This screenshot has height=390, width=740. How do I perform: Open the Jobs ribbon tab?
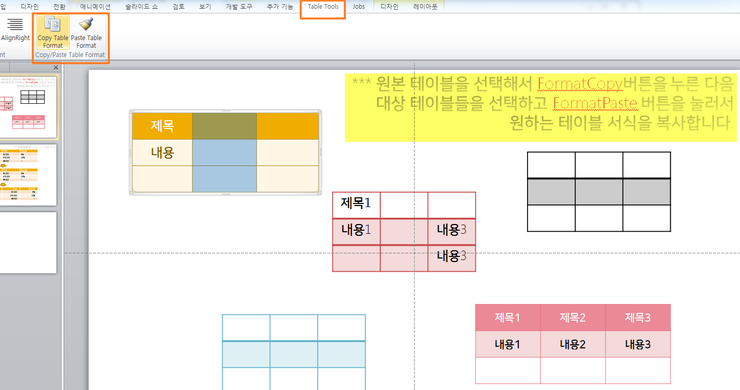pyautogui.click(x=359, y=7)
